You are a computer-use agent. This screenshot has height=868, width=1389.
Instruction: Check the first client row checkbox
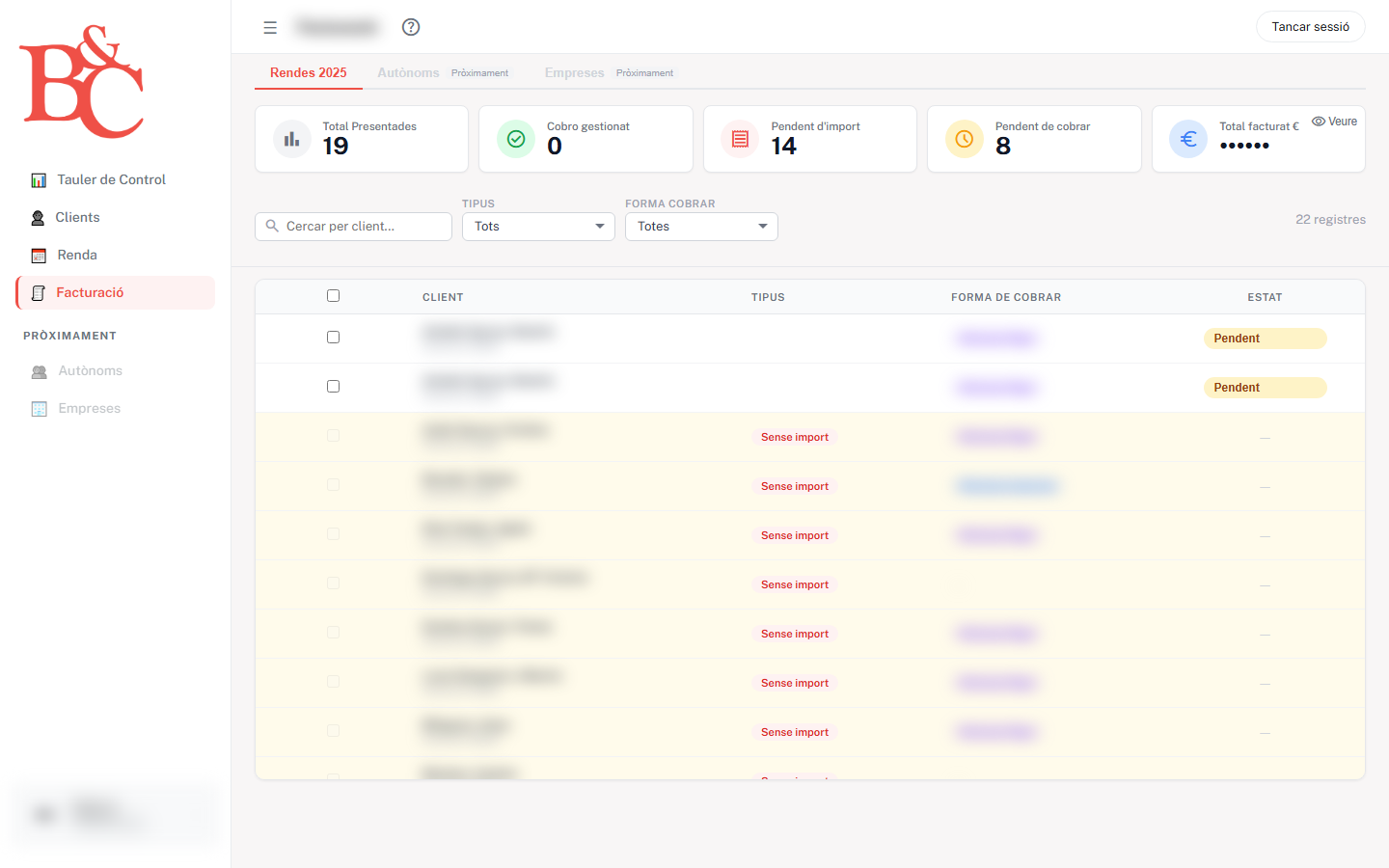click(x=333, y=338)
